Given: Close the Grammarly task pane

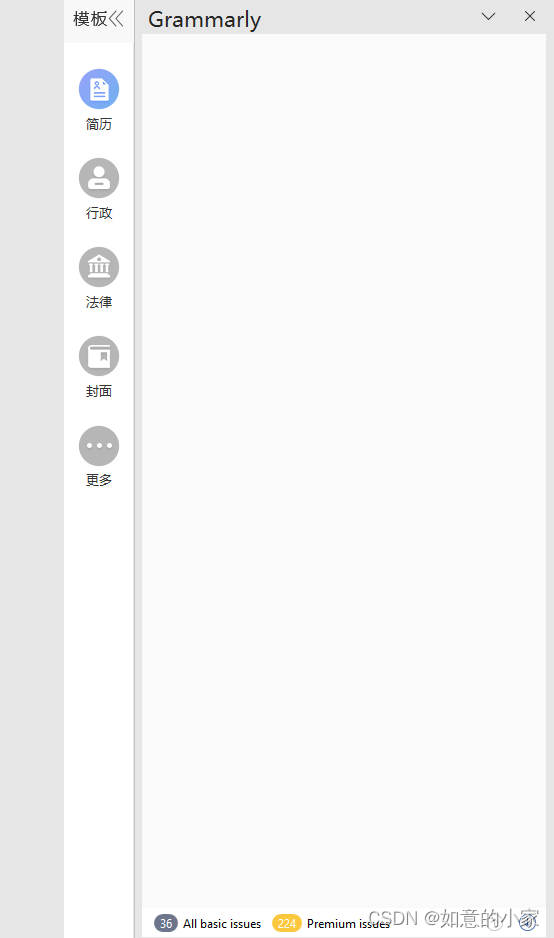Looking at the screenshot, I should (x=530, y=16).
